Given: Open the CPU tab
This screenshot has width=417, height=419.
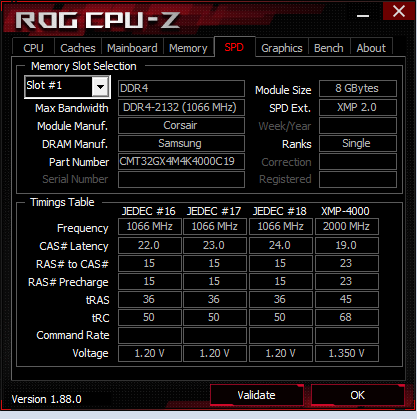Looking at the screenshot, I should pyautogui.click(x=33, y=48).
